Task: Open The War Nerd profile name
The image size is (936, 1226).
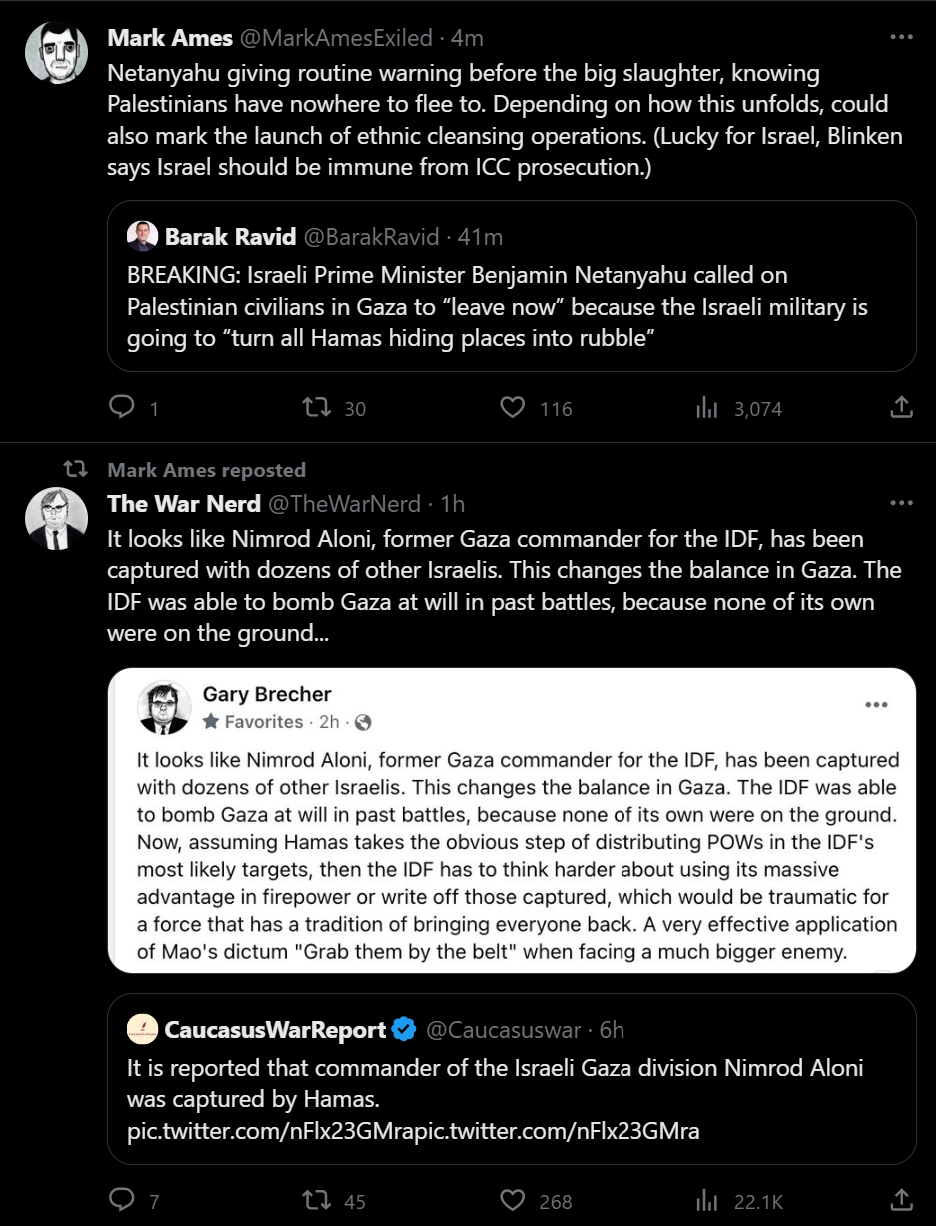Action: (183, 504)
